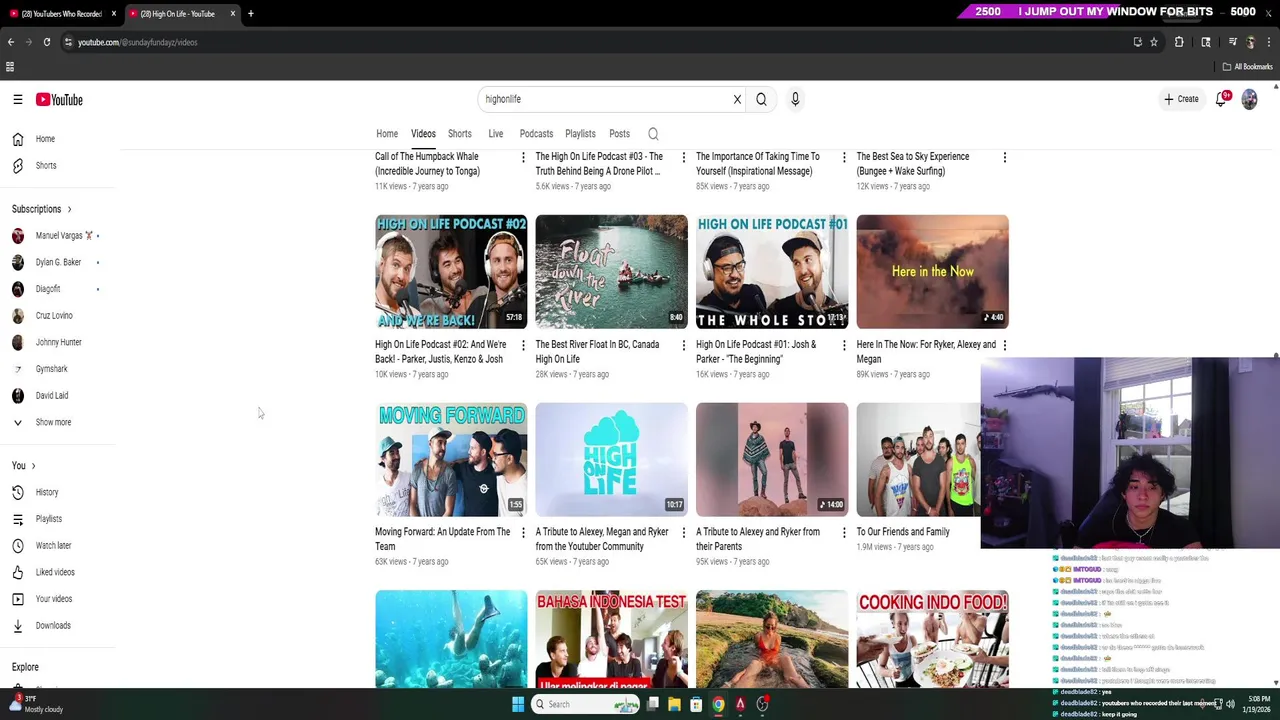
Task: Open a new browser tab
Action: (x=250, y=13)
